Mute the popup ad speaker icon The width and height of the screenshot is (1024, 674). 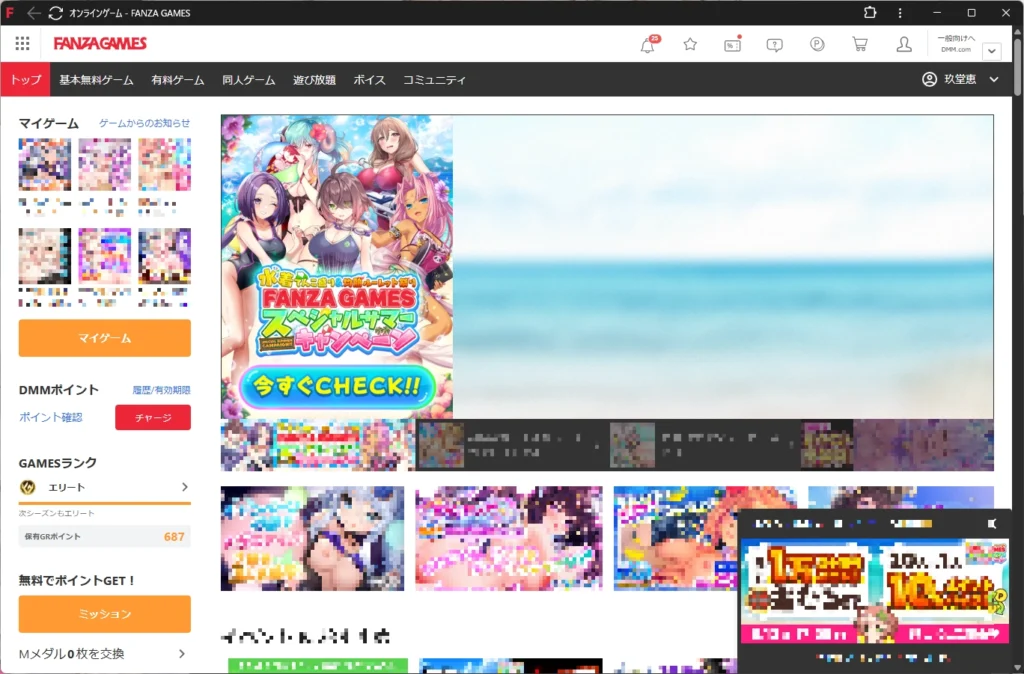(x=992, y=524)
